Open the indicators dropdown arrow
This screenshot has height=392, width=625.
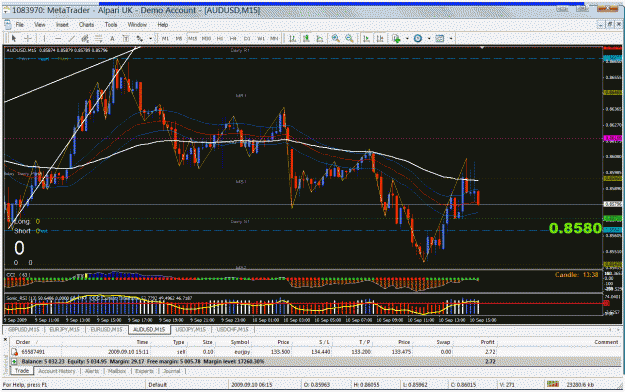(407, 39)
